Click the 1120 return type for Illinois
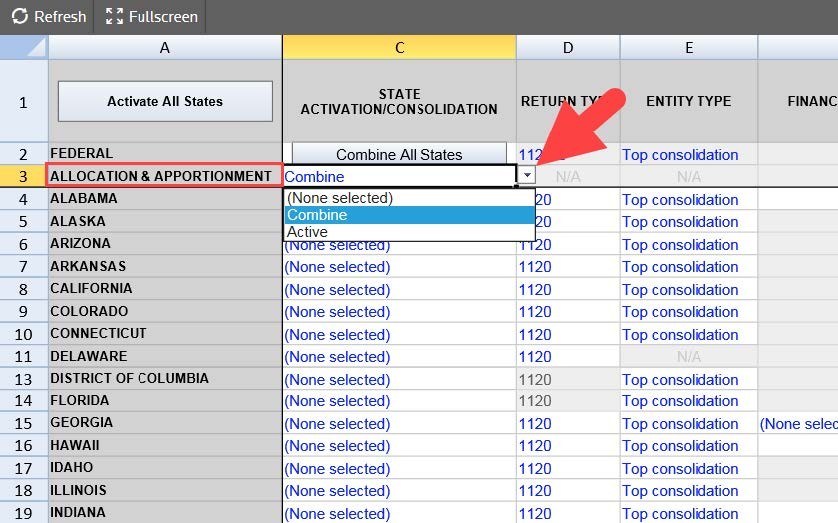838x523 pixels. (x=535, y=491)
